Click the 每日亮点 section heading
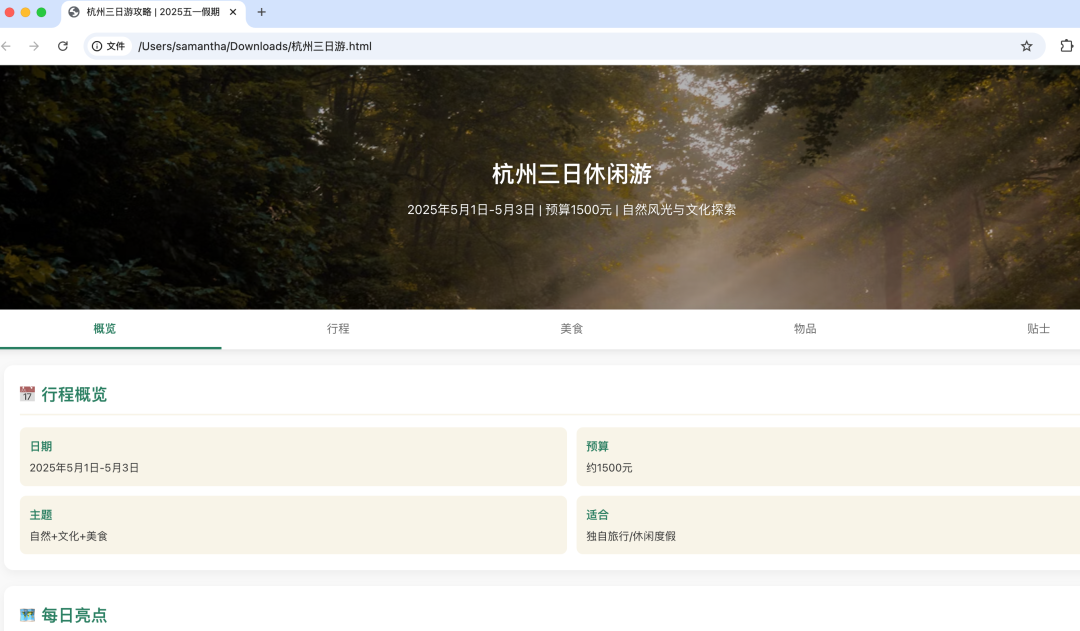1080x631 pixels. 74,615
